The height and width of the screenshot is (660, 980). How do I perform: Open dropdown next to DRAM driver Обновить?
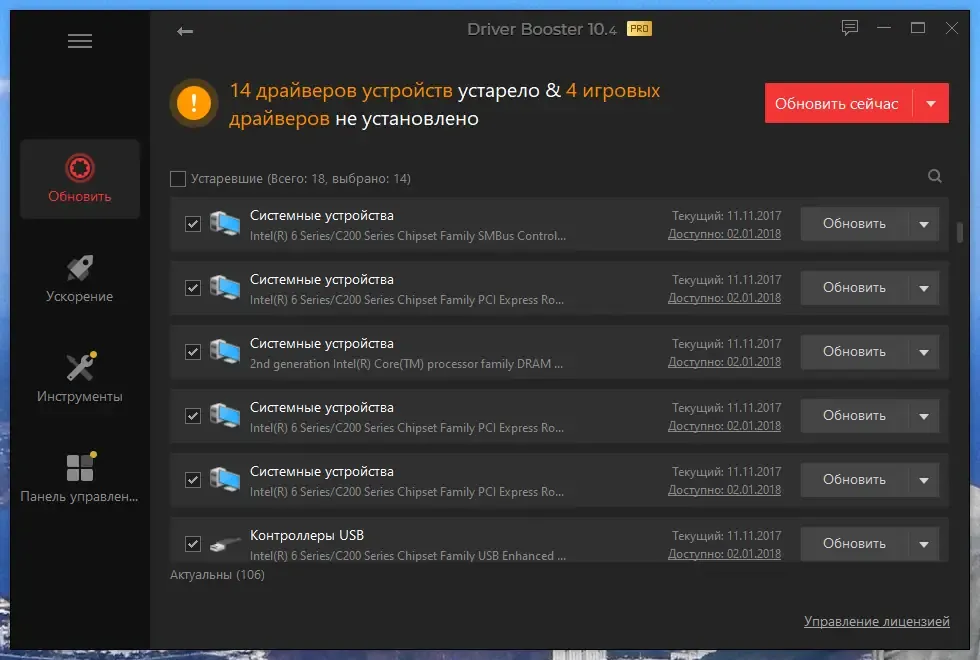coord(923,352)
